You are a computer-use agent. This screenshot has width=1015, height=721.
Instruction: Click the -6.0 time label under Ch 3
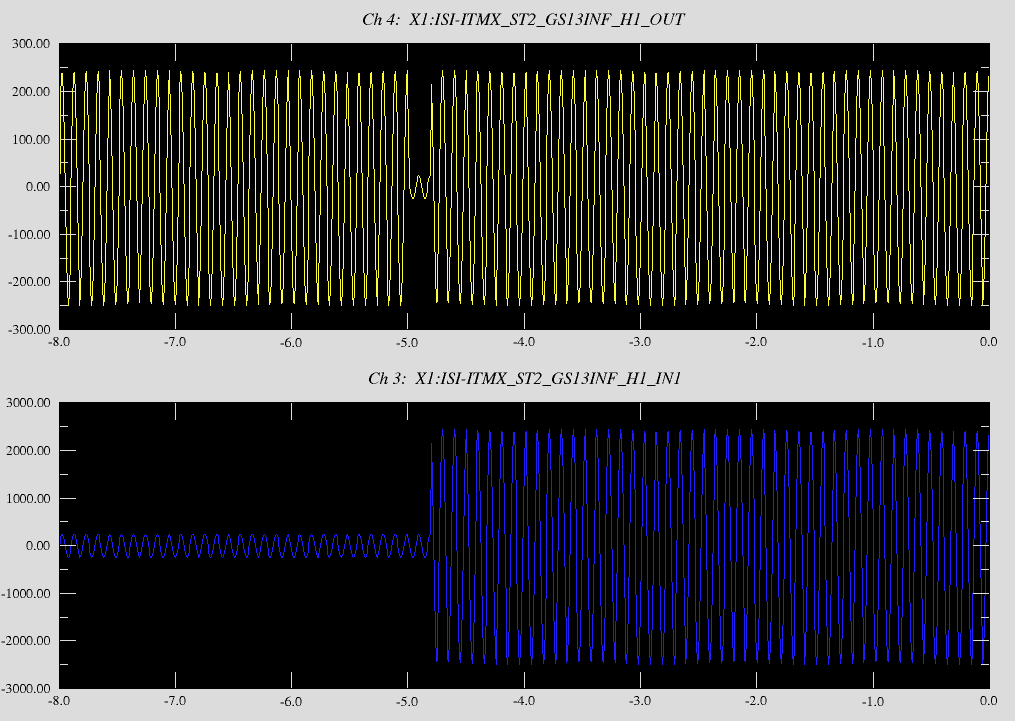tap(291, 701)
